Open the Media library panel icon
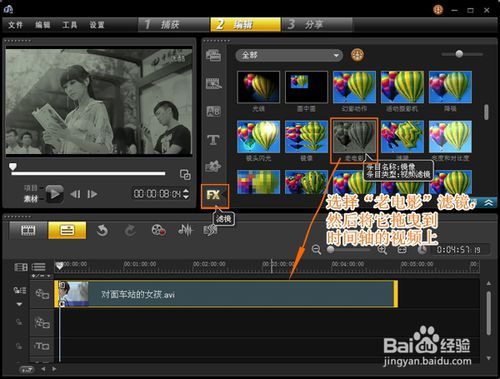The height and width of the screenshot is (379, 500). 213,56
